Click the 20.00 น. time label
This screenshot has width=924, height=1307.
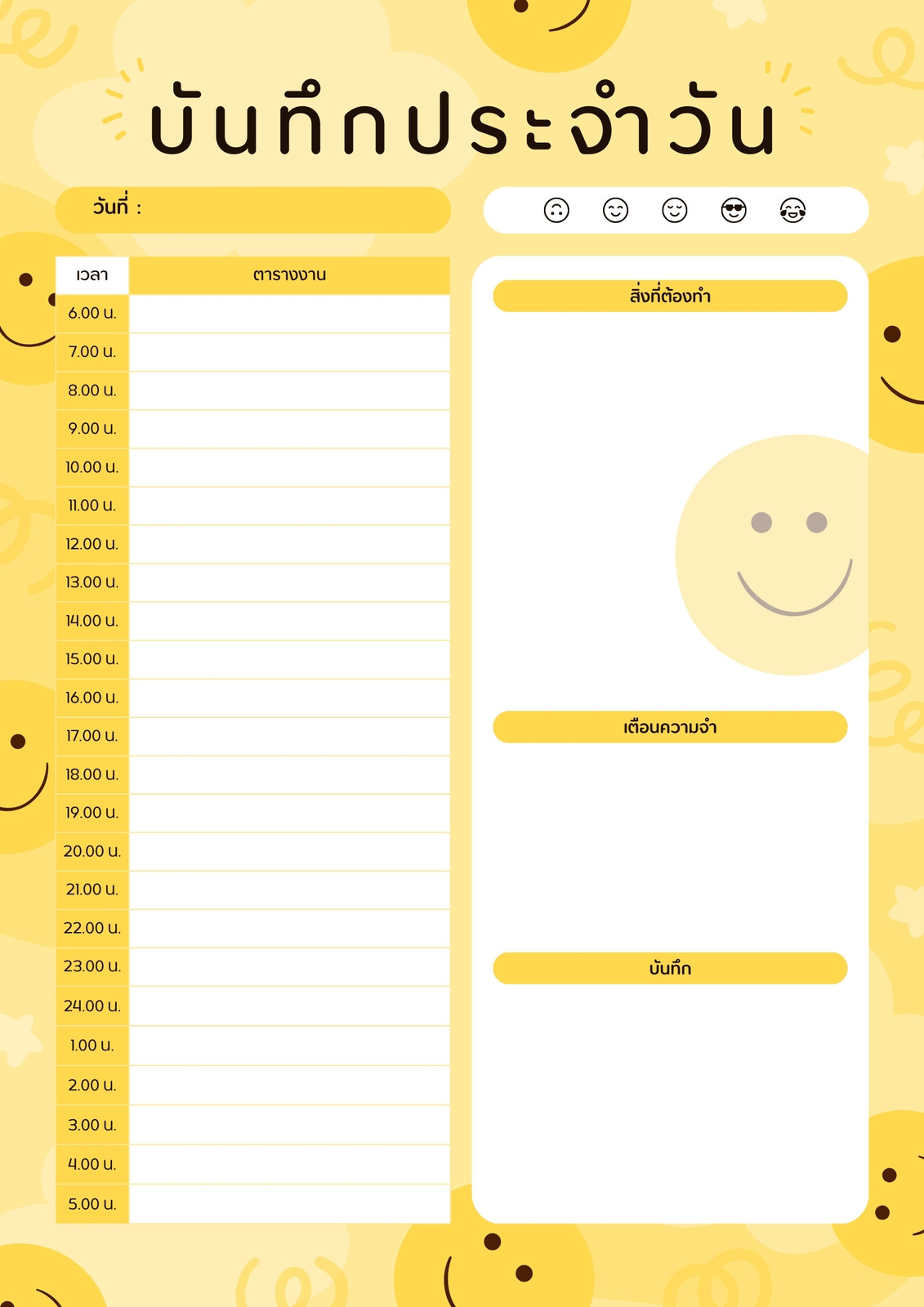click(x=92, y=851)
